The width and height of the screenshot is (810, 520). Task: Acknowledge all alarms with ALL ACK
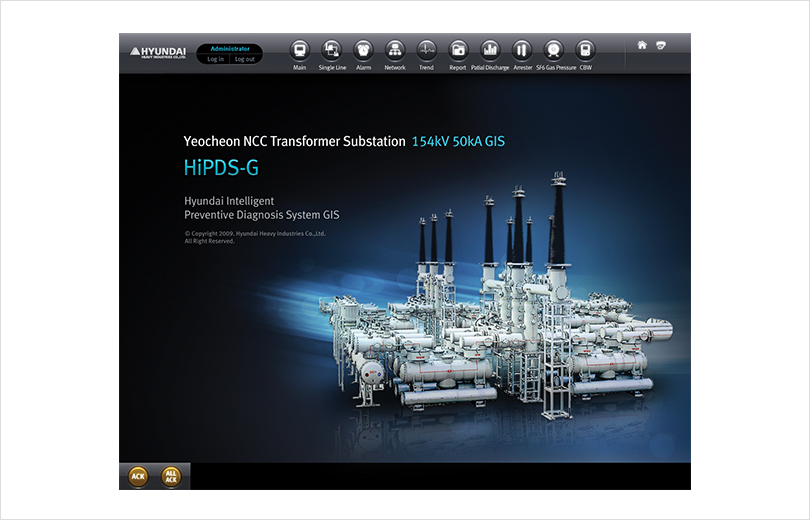[171, 476]
